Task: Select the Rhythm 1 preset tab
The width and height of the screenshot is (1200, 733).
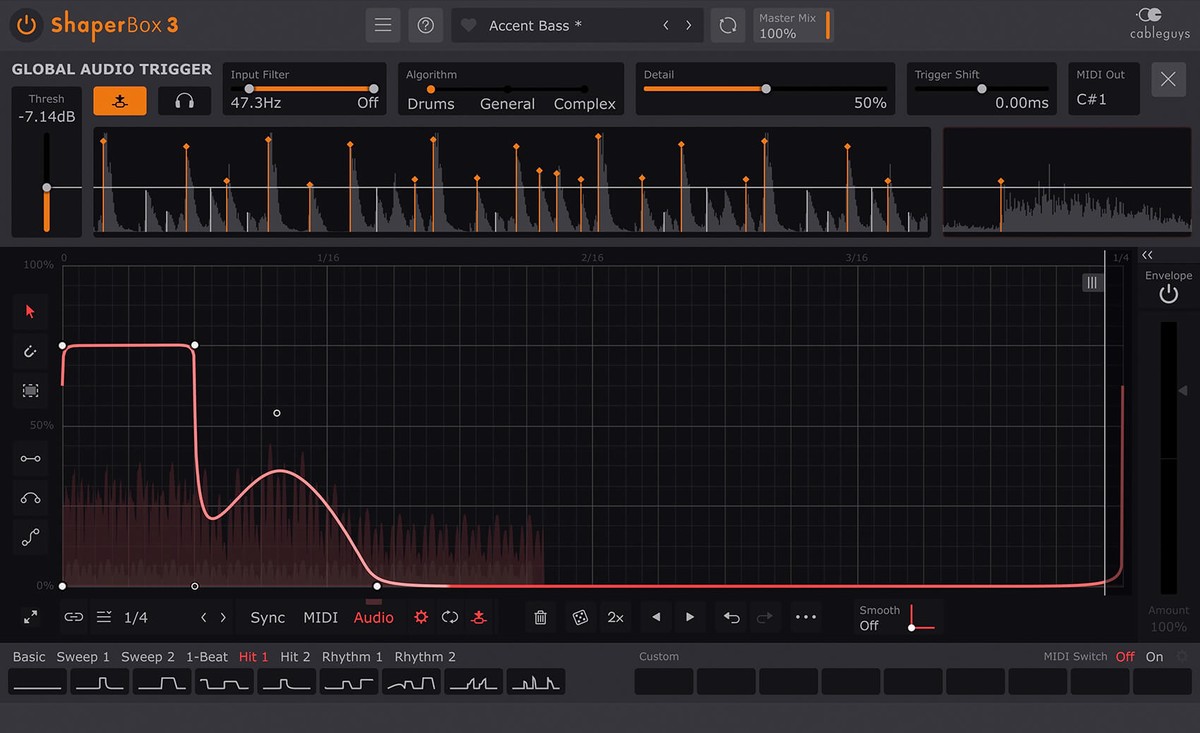Action: coord(352,657)
